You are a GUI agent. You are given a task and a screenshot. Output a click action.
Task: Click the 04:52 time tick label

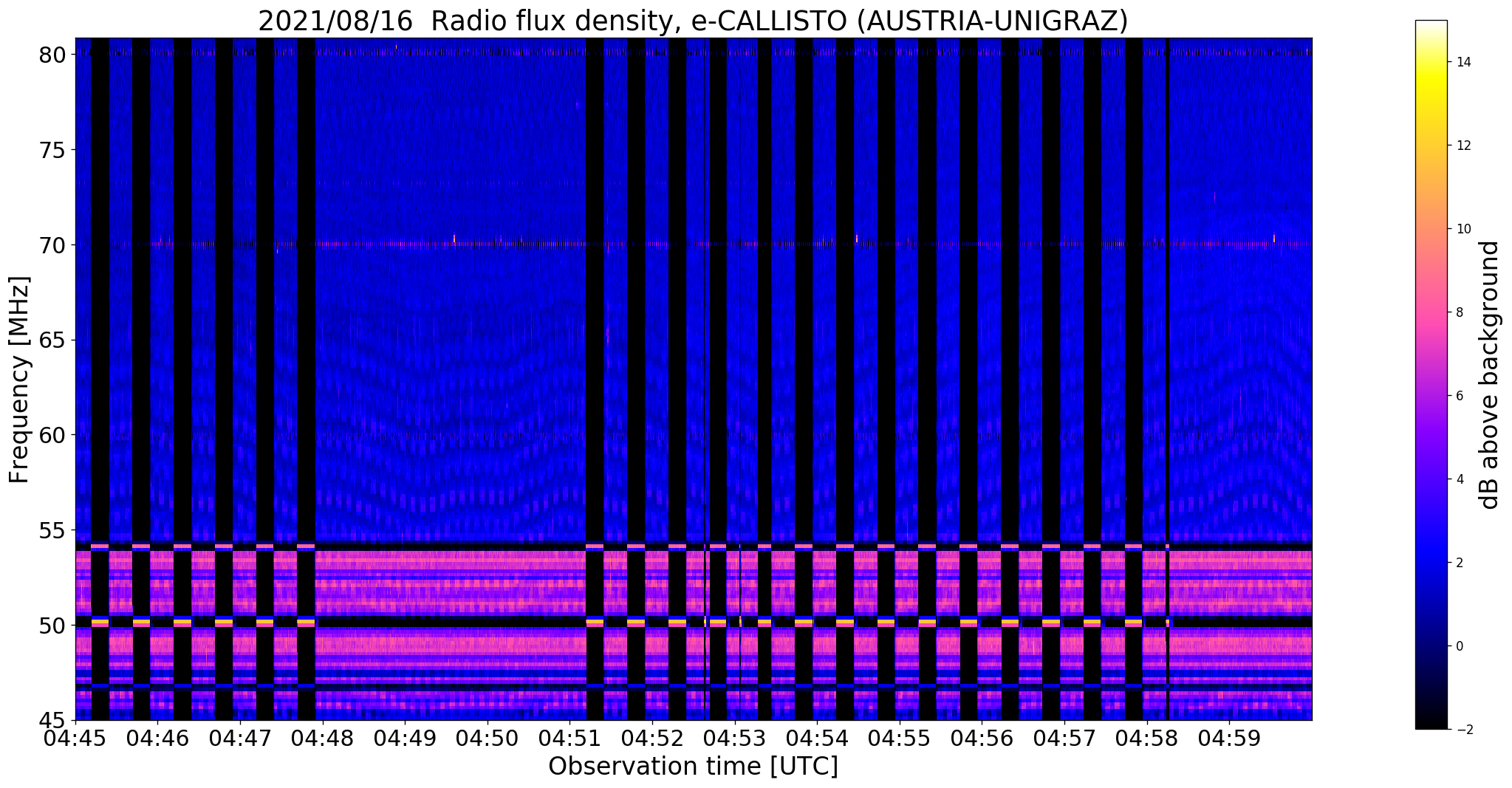[x=652, y=739]
